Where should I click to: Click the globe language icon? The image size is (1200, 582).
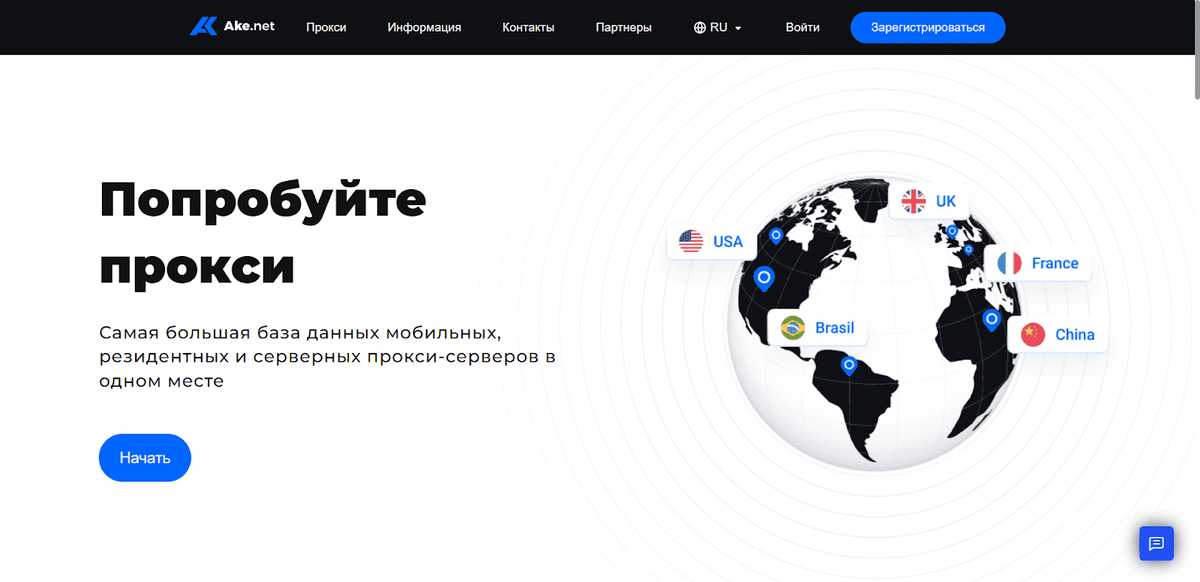pos(699,28)
